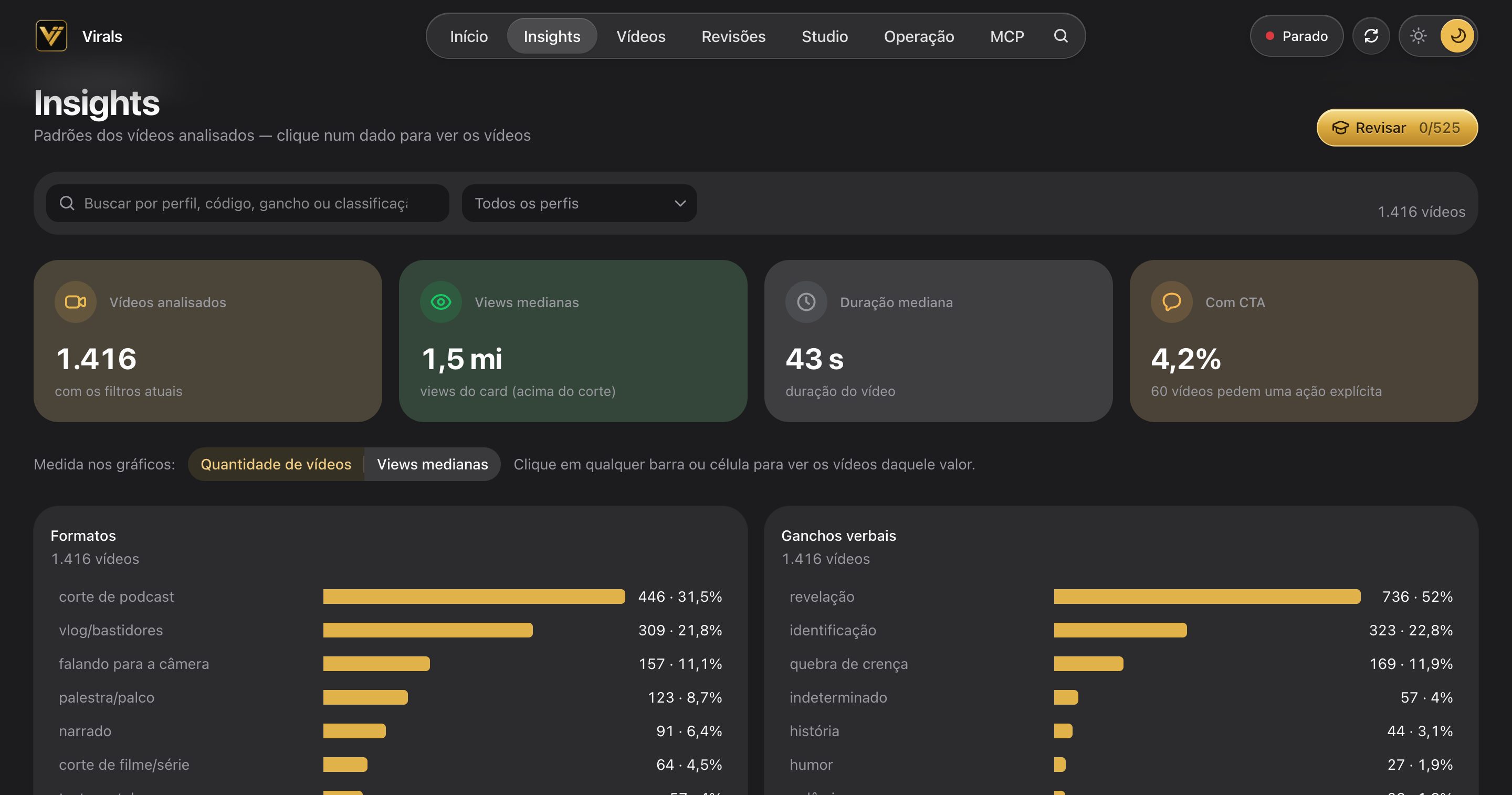Viewport: 1512px width, 795px height.
Task: Click the speech bubble icon in Com CTA card
Action: 1172,302
